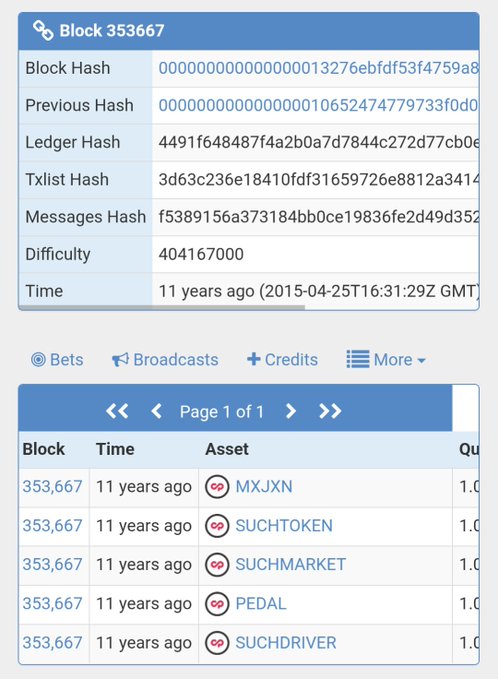Click the Broadcasts megaphone icon

pyautogui.click(x=120, y=359)
